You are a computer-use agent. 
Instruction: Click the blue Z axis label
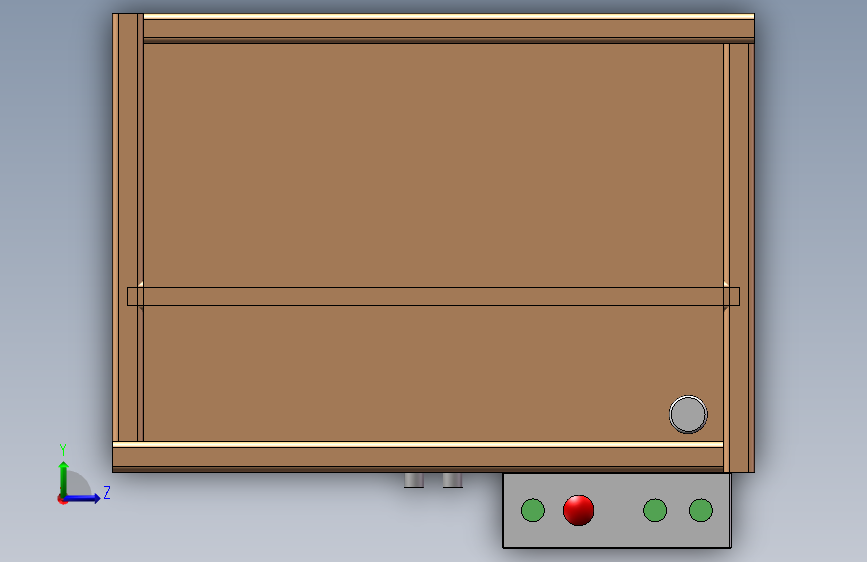coord(107,492)
